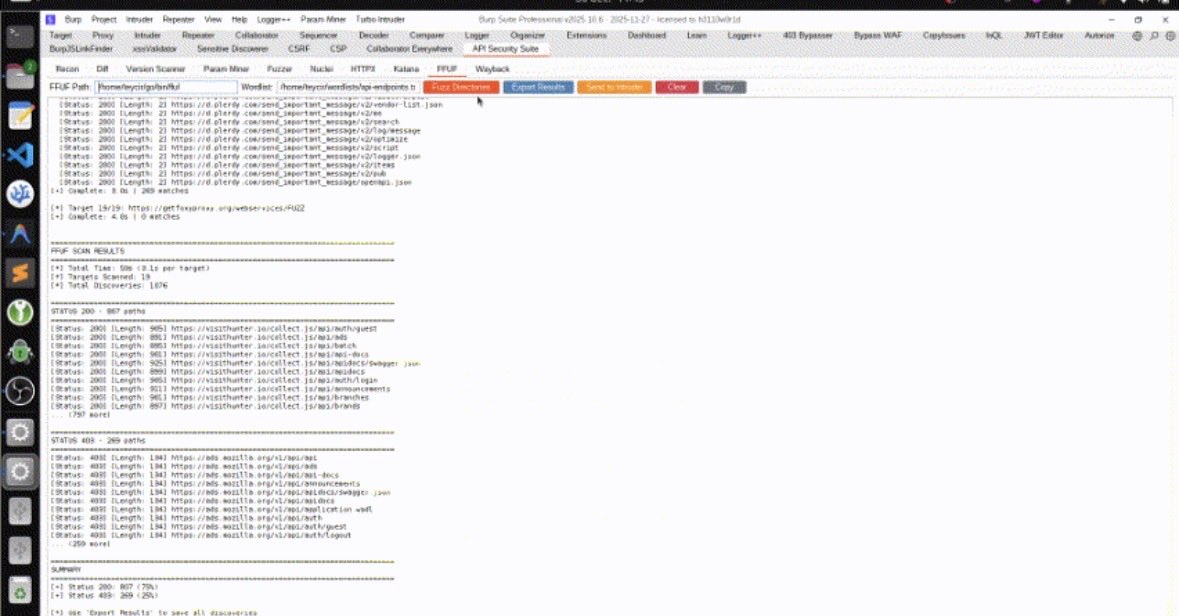Open the Terminal icon in the dock
1179x616 pixels.
coord(20,36)
